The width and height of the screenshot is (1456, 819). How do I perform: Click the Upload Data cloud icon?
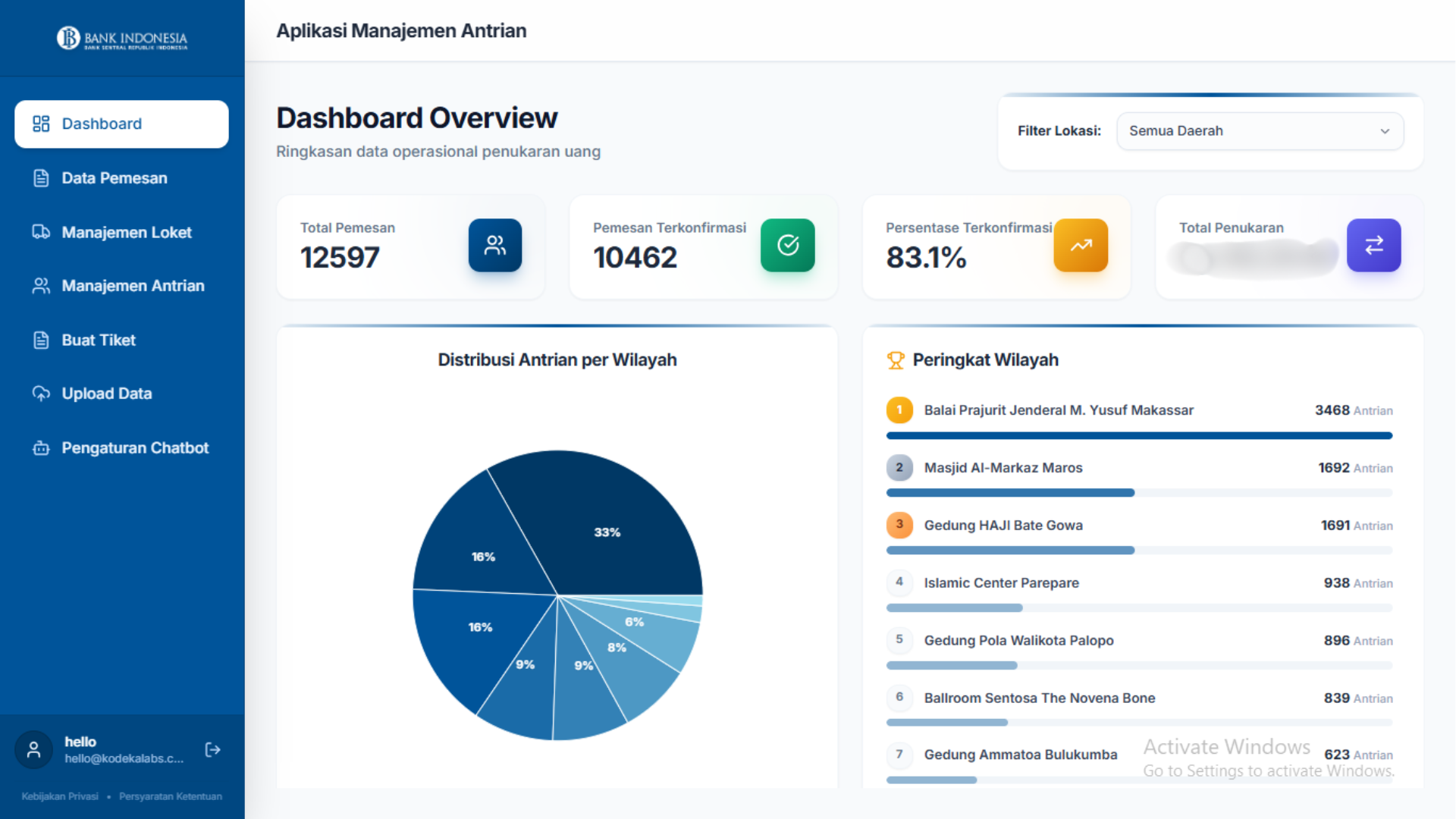pos(41,394)
